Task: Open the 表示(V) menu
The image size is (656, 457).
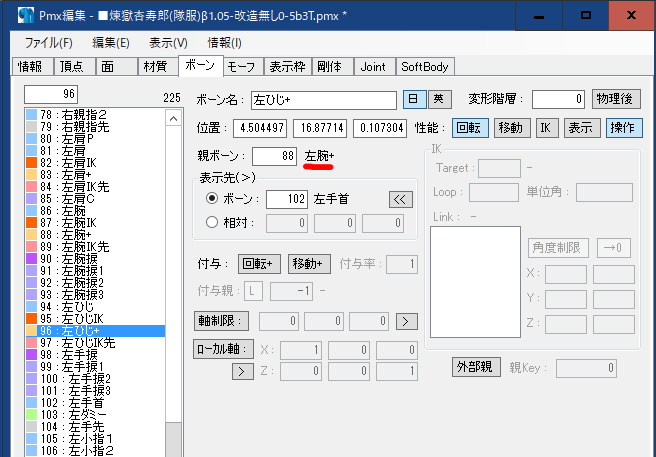Action: coord(168,43)
